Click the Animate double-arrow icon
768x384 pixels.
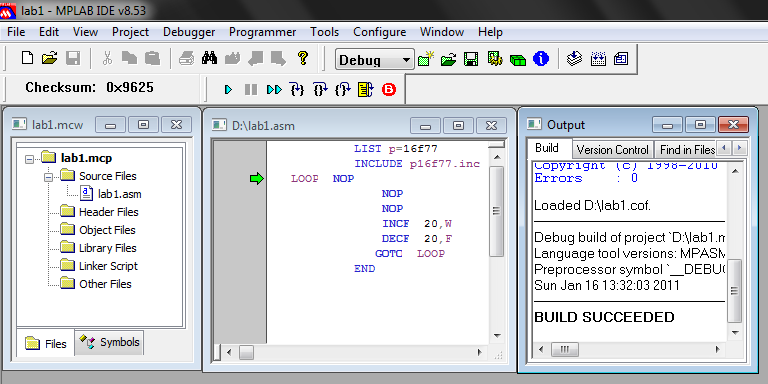(274, 90)
